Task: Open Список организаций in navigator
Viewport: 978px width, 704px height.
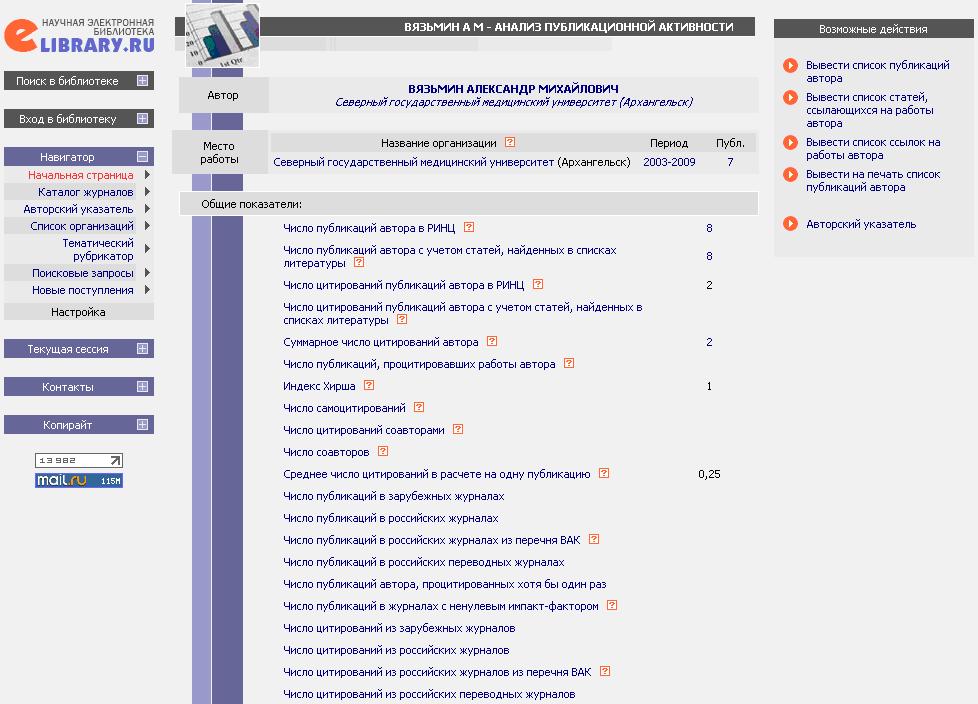Action: coord(82,226)
